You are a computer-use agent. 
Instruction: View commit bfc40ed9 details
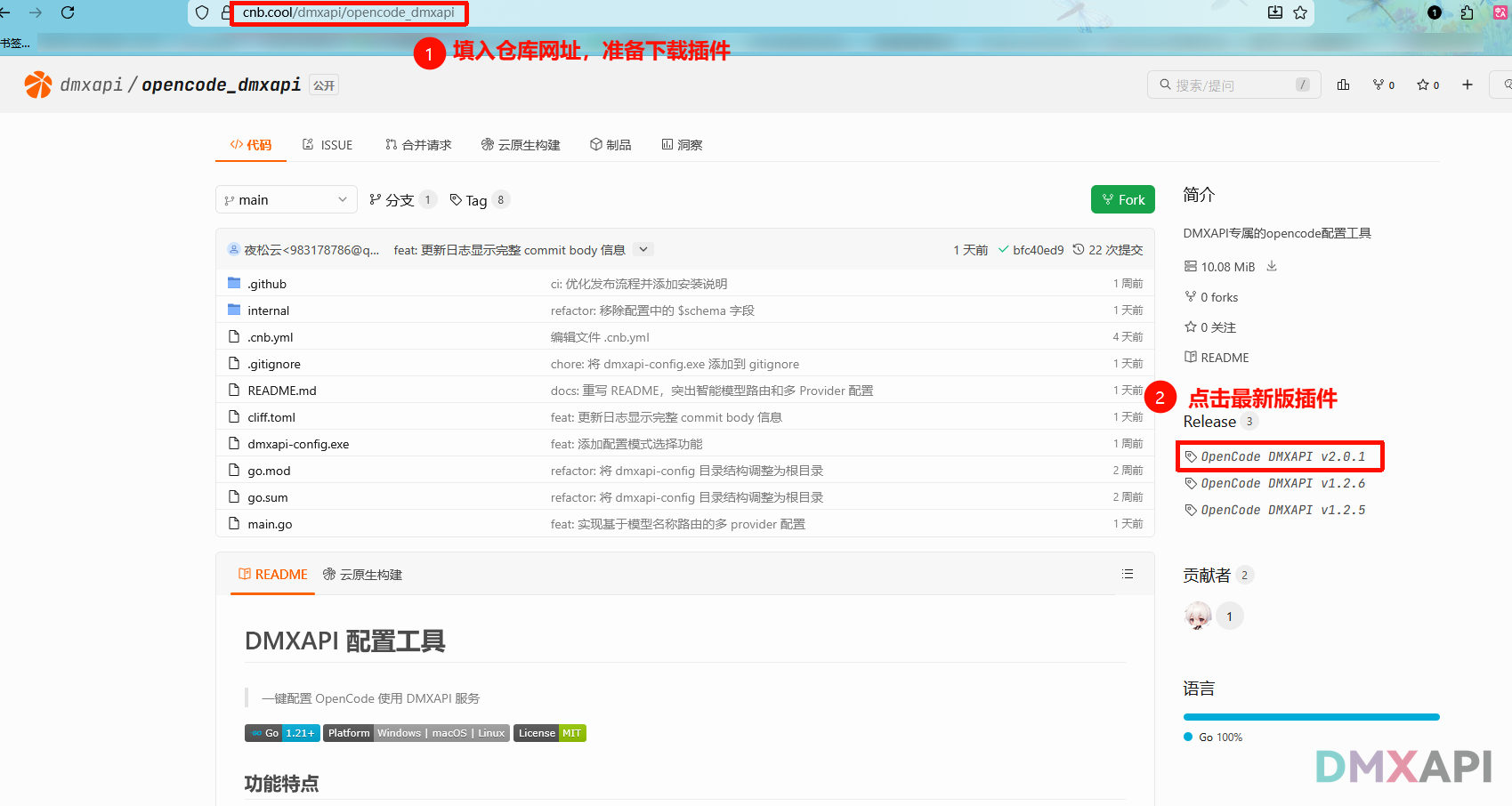click(x=1039, y=249)
